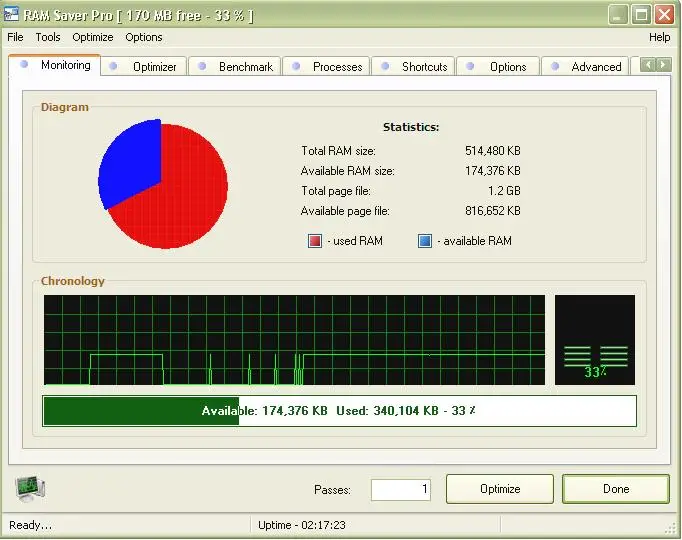Click the Passes input field

pos(401,490)
